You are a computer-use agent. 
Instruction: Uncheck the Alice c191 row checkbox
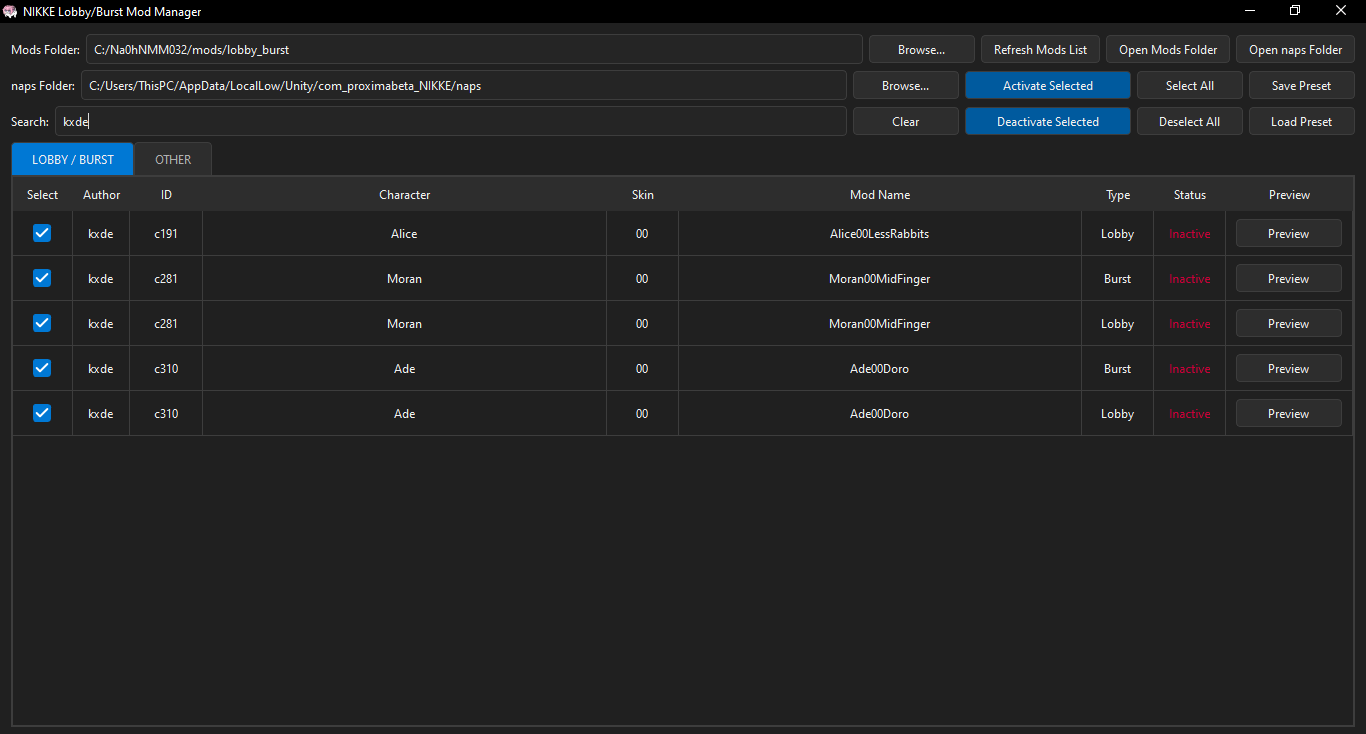click(41, 233)
